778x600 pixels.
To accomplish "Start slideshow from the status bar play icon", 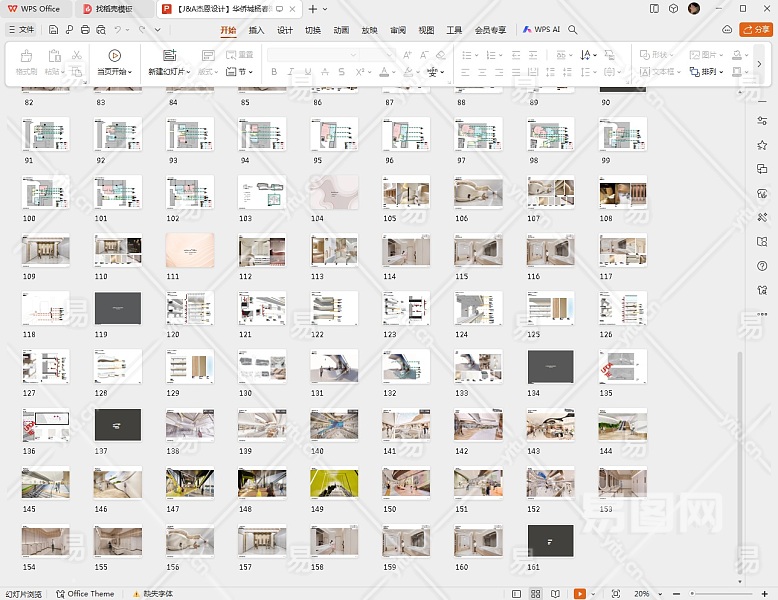I will [x=579, y=594].
